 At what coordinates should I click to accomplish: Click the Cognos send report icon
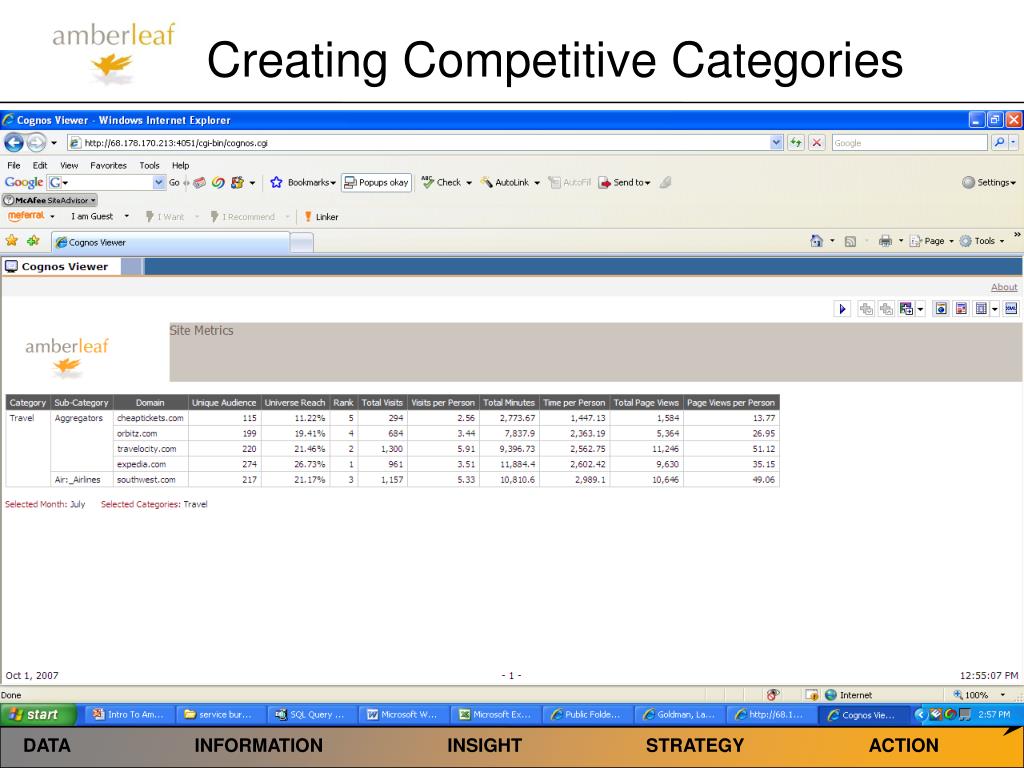(906, 309)
